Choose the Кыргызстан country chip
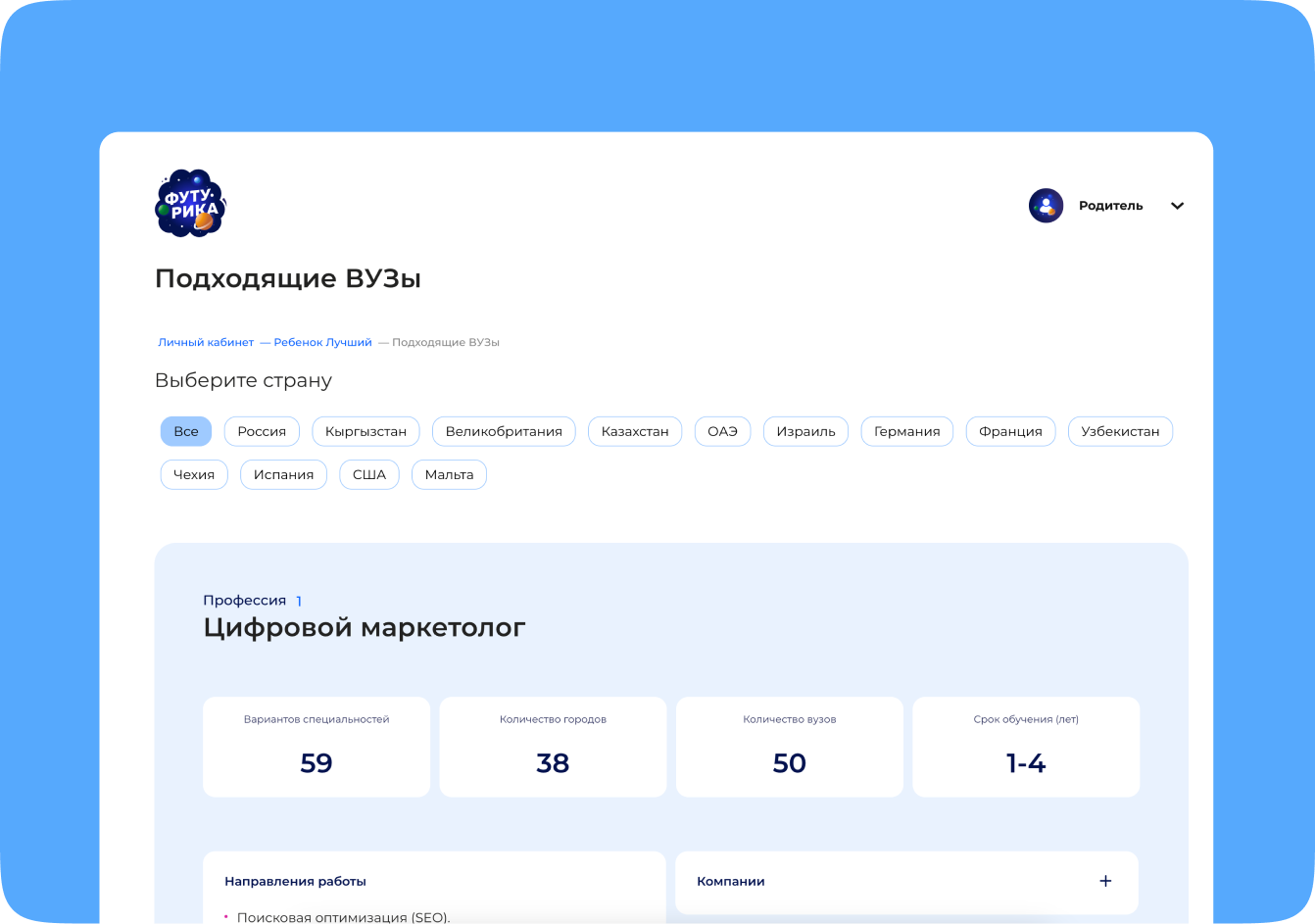This screenshot has width=1315, height=924. [365, 431]
